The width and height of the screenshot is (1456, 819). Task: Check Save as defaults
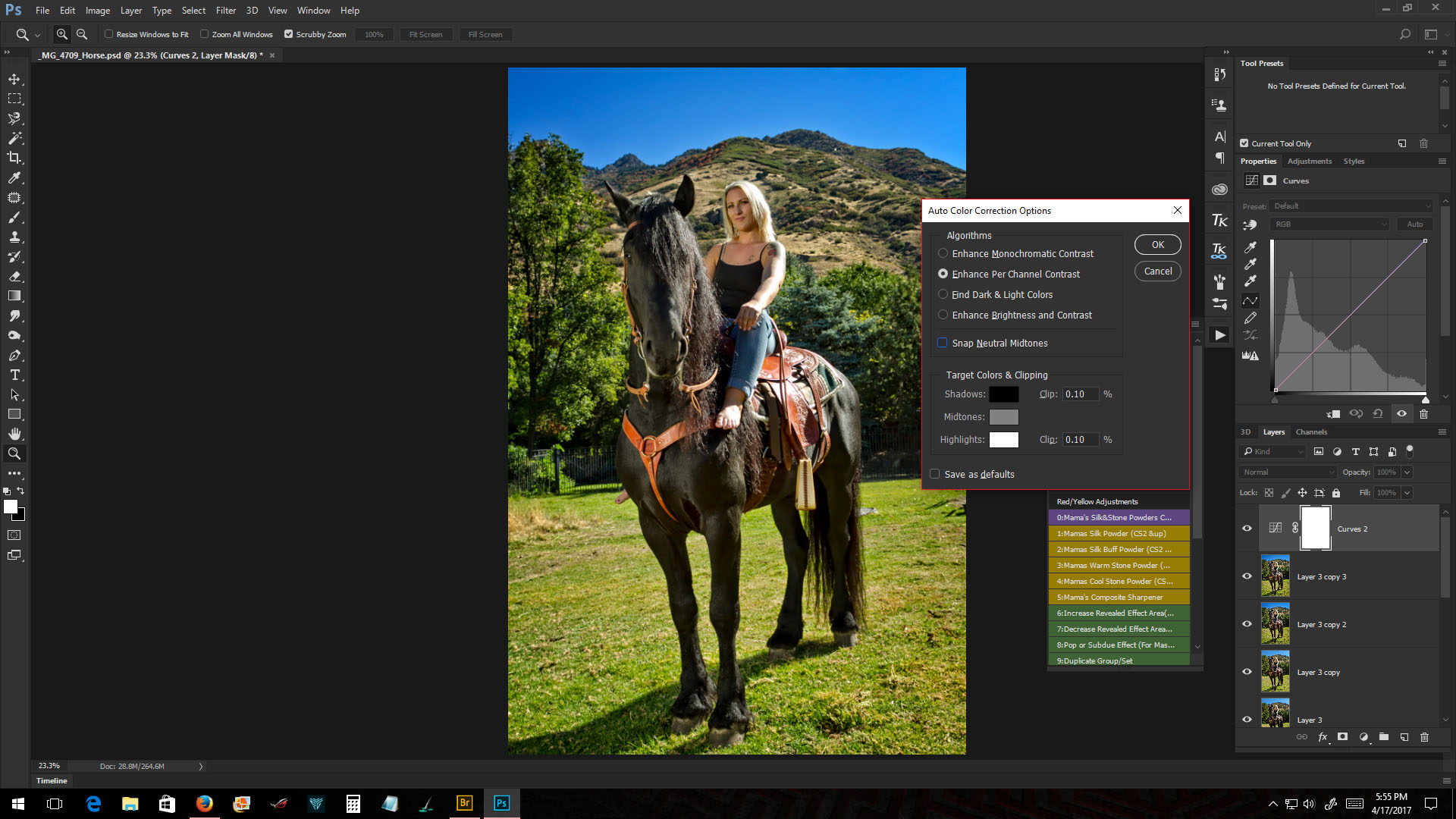(x=934, y=474)
